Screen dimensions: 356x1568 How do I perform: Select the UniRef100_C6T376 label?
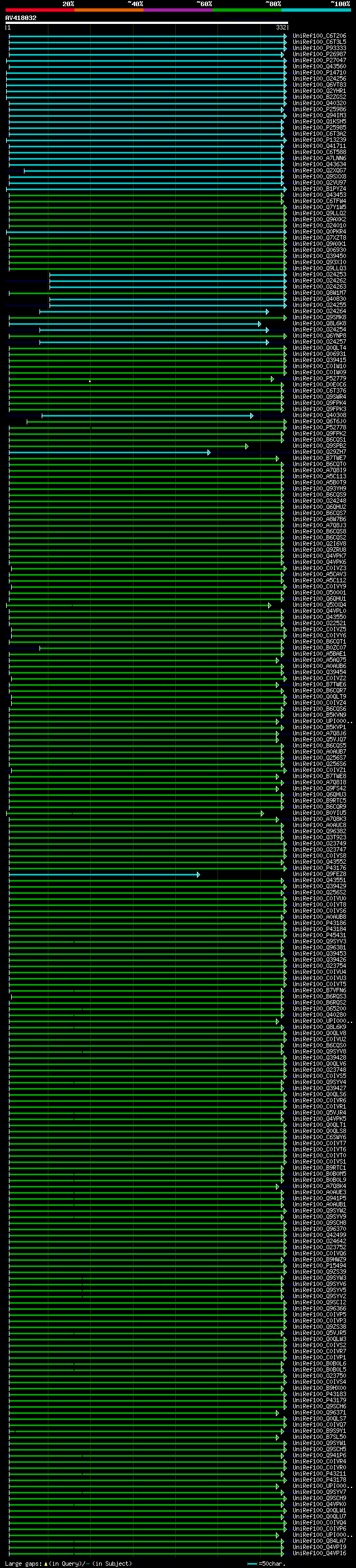click(x=319, y=392)
